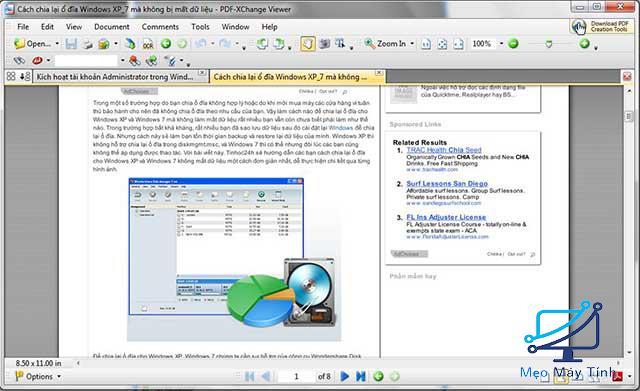Open the zoom percentage dropdown
This screenshot has width=640, height=391.
(x=502, y=44)
